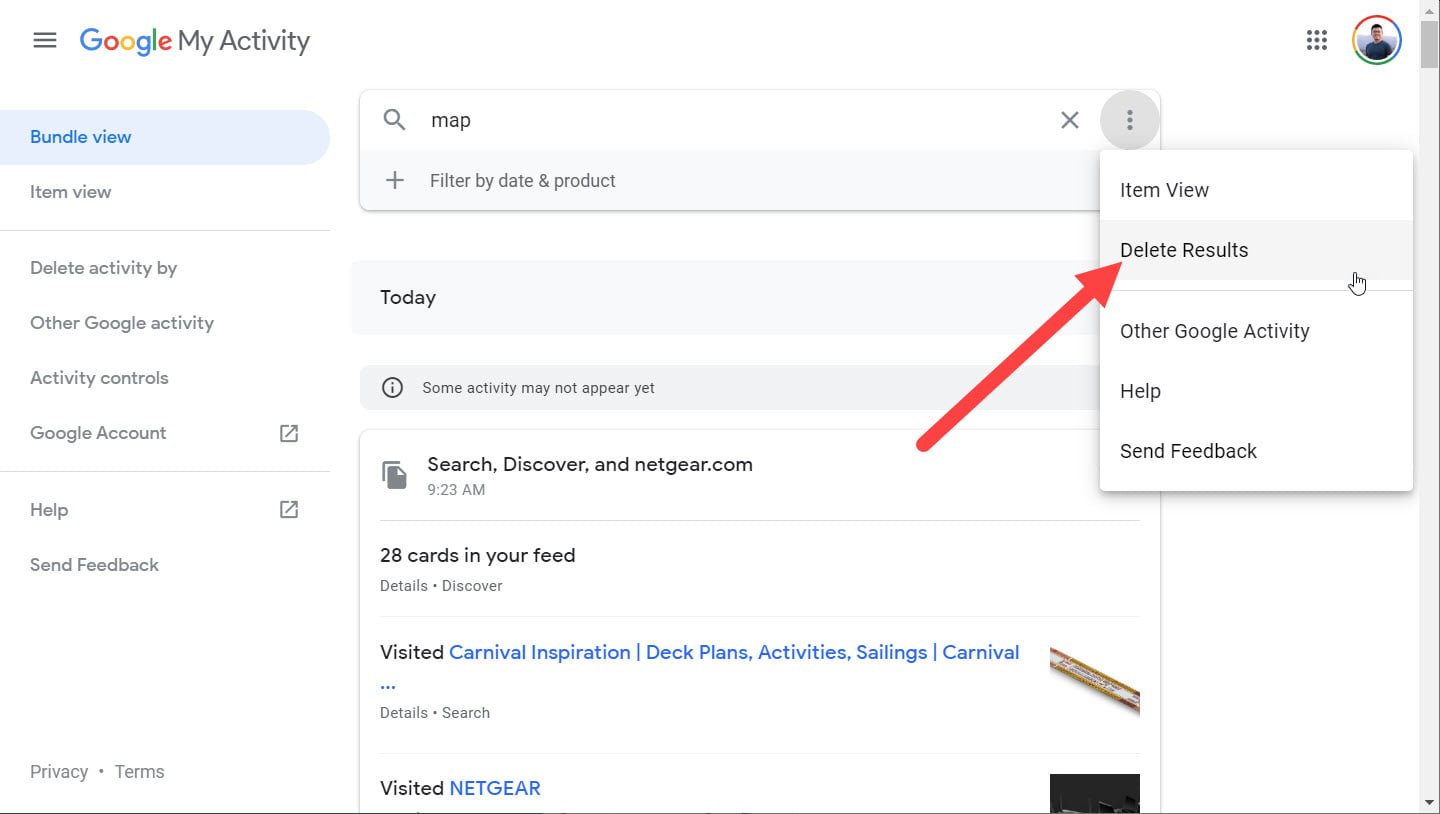The height and width of the screenshot is (814, 1440).
Task: Open the Google apps grid
Action: [x=1316, y=40]
